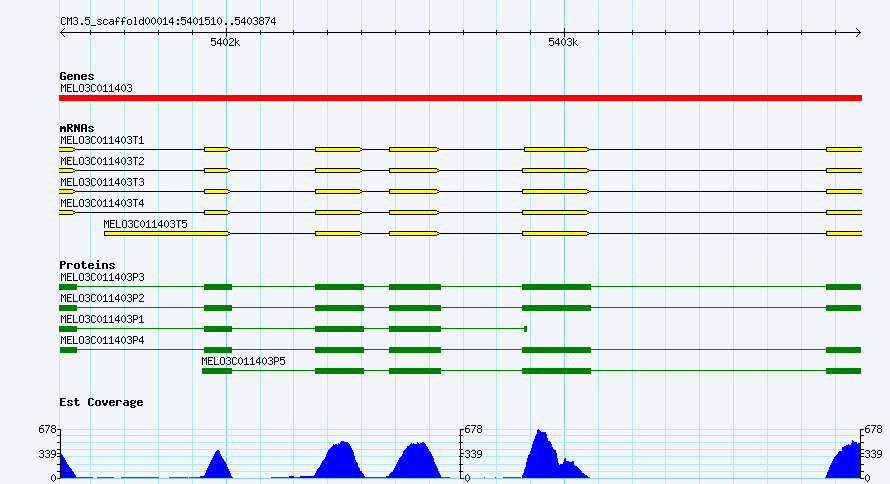Click the right arrow of the ruler
This screenshot has width=890, height=484.
(858, 33)
